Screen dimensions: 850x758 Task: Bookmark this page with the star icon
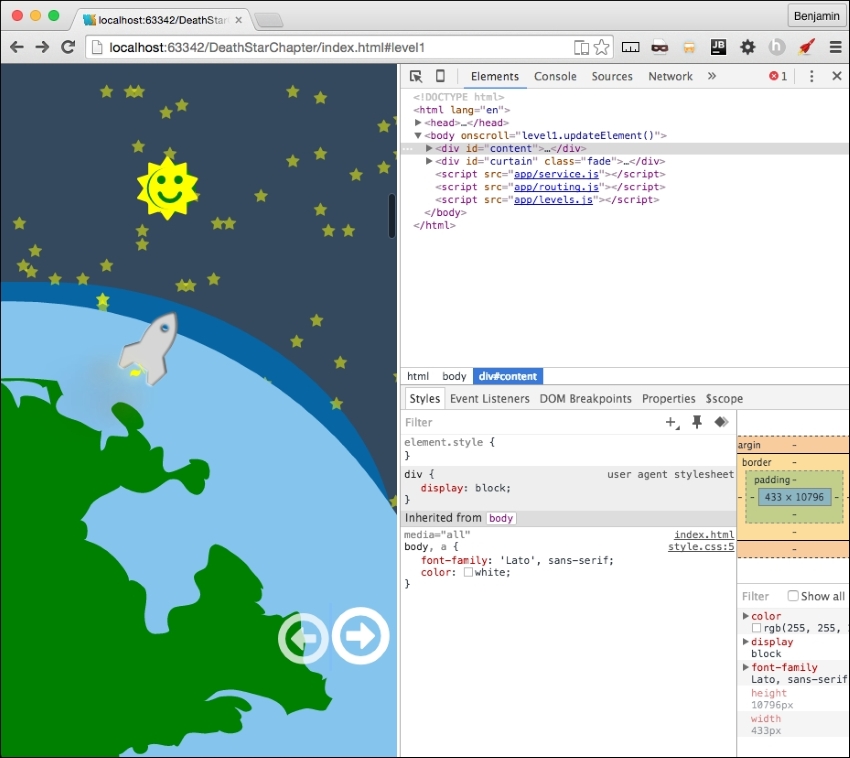click(601, 47)
